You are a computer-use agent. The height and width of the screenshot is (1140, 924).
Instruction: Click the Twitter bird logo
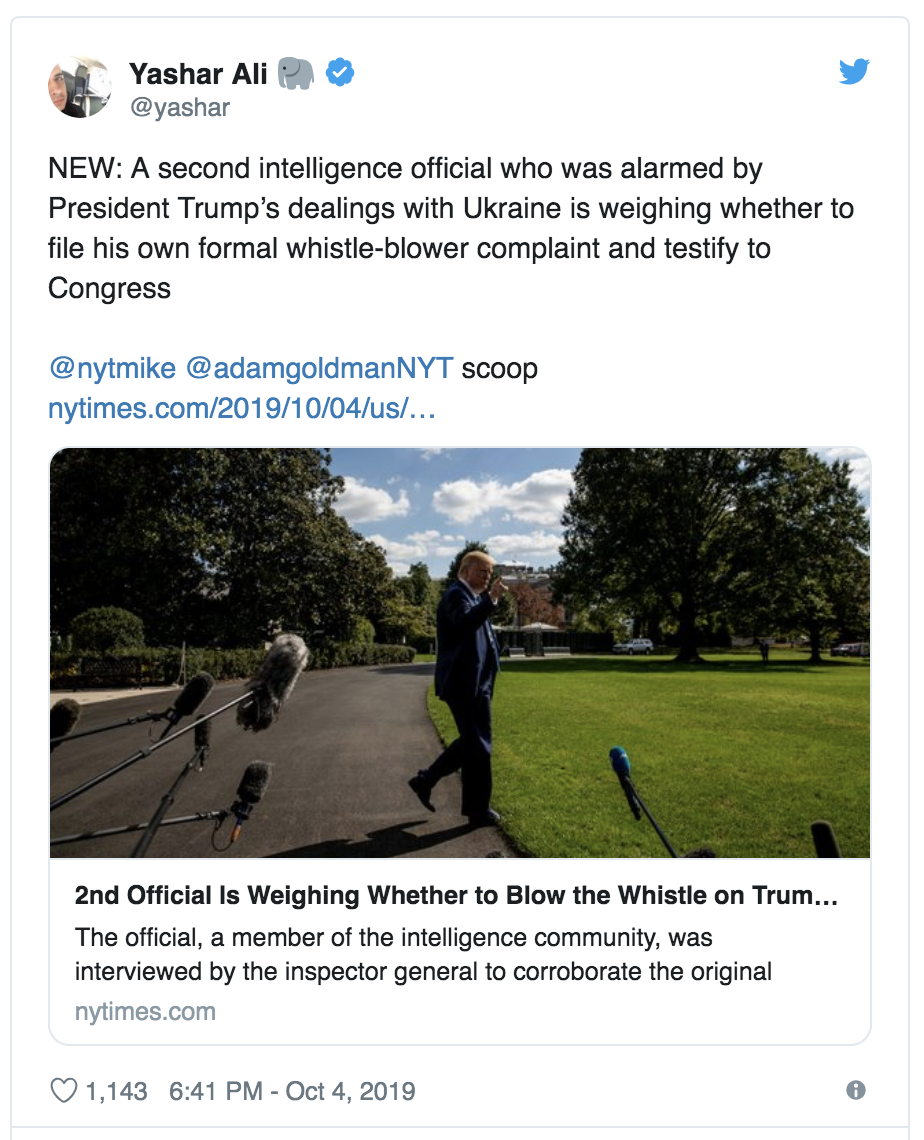tap(854, 71)
